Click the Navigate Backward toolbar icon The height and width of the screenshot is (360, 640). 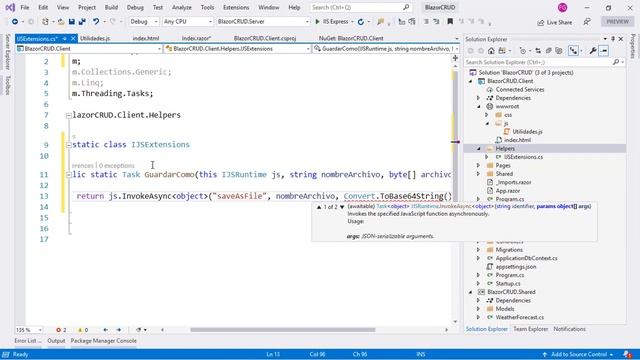(15, 22)
